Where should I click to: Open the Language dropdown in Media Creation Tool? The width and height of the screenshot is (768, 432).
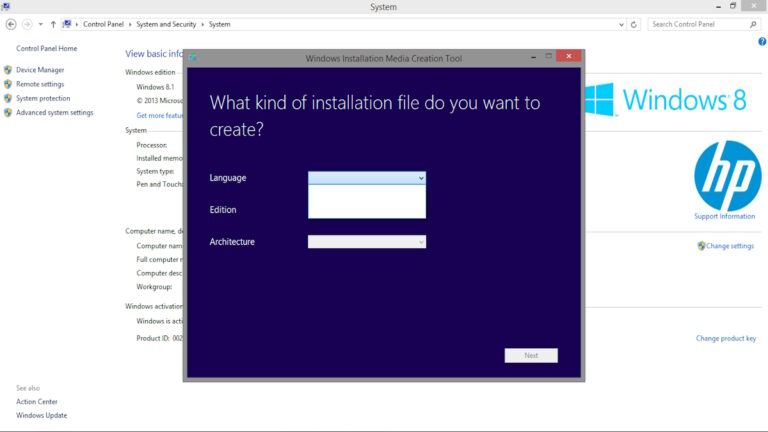pyautogui.click(x=367, y=178)
